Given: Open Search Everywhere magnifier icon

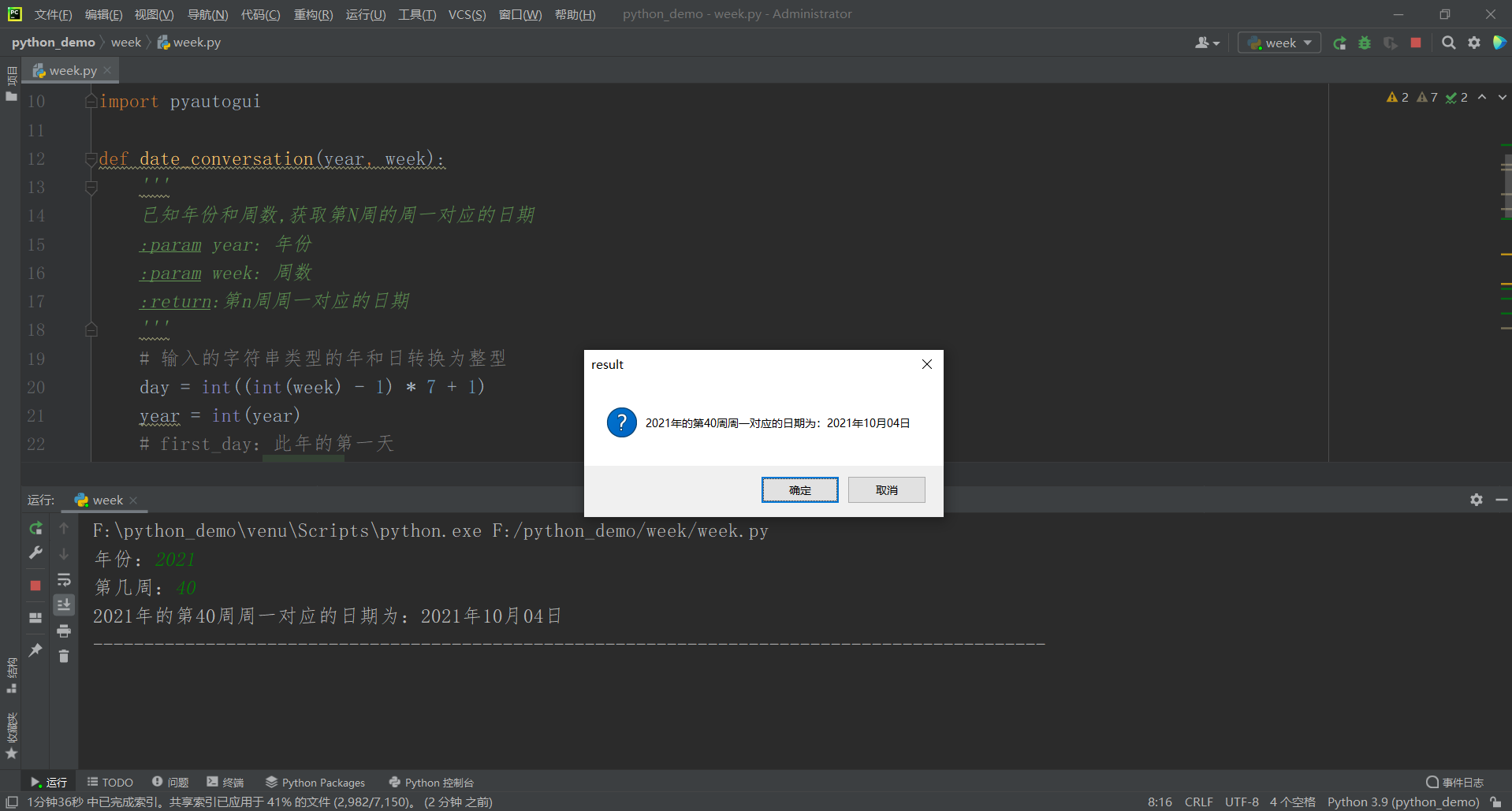Looking at the screenshot, I should [x=1449, y=43].
